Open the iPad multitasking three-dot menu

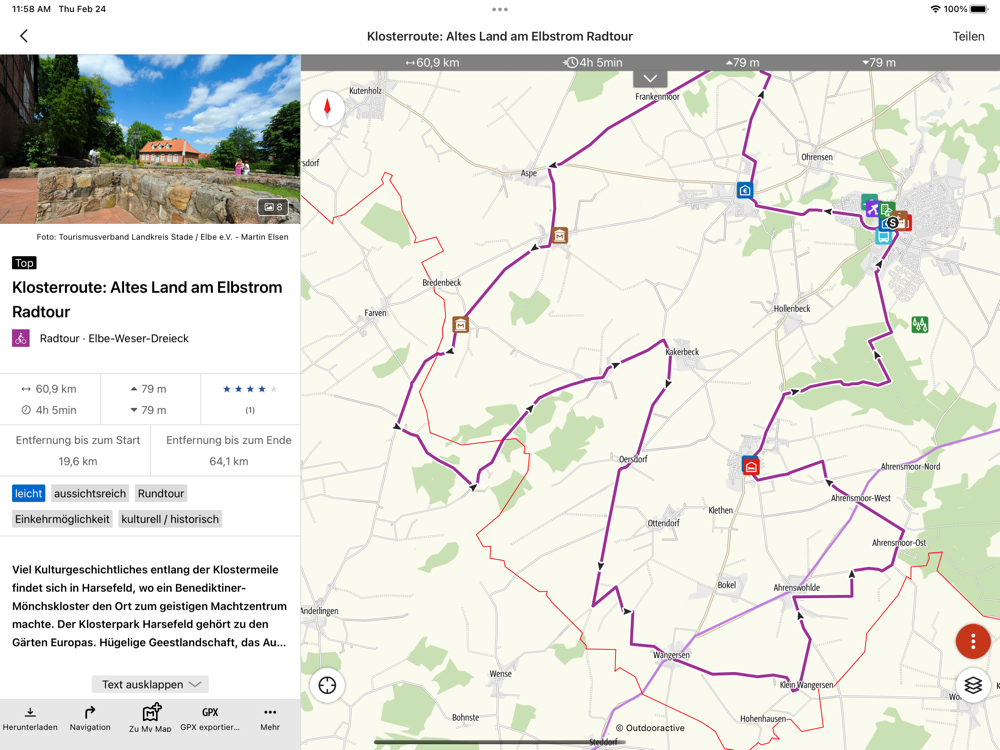tap(499, 9)
